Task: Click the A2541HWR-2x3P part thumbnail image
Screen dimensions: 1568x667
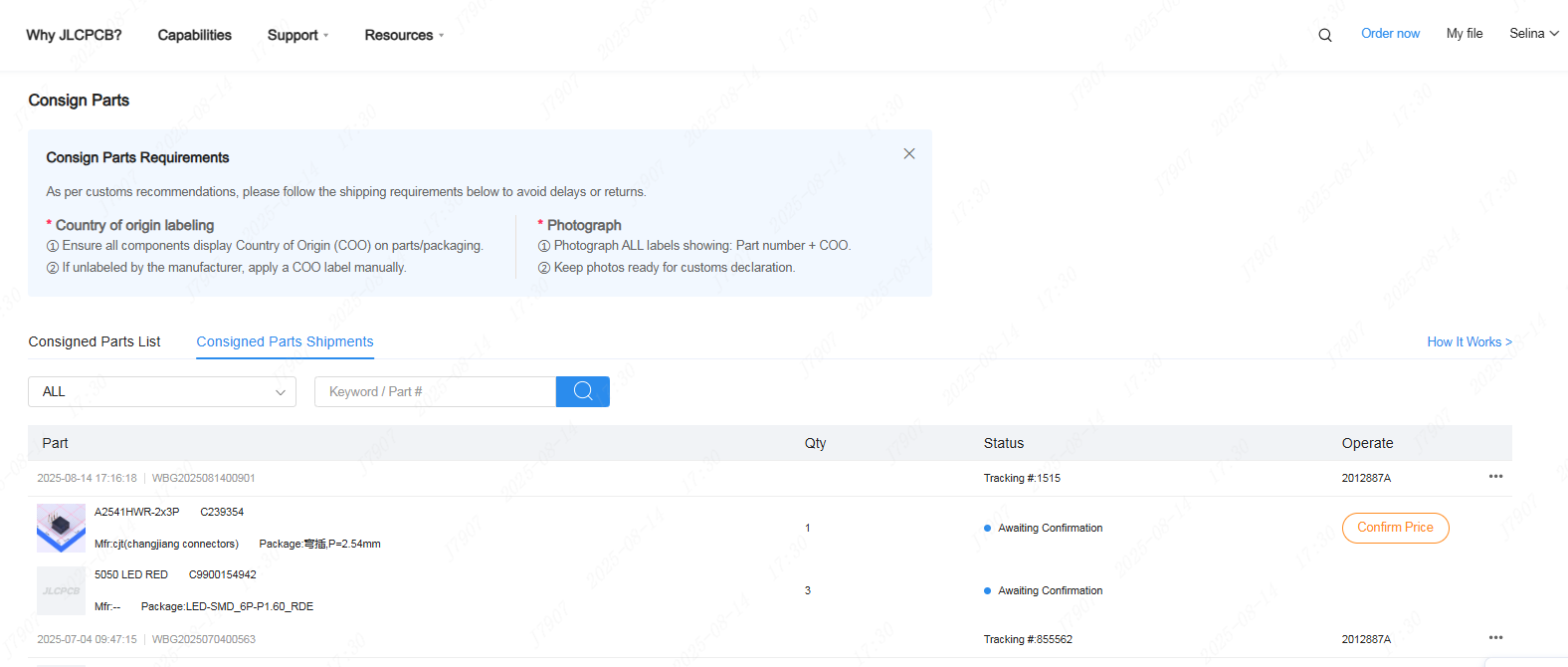Action: tap(61, 528)
